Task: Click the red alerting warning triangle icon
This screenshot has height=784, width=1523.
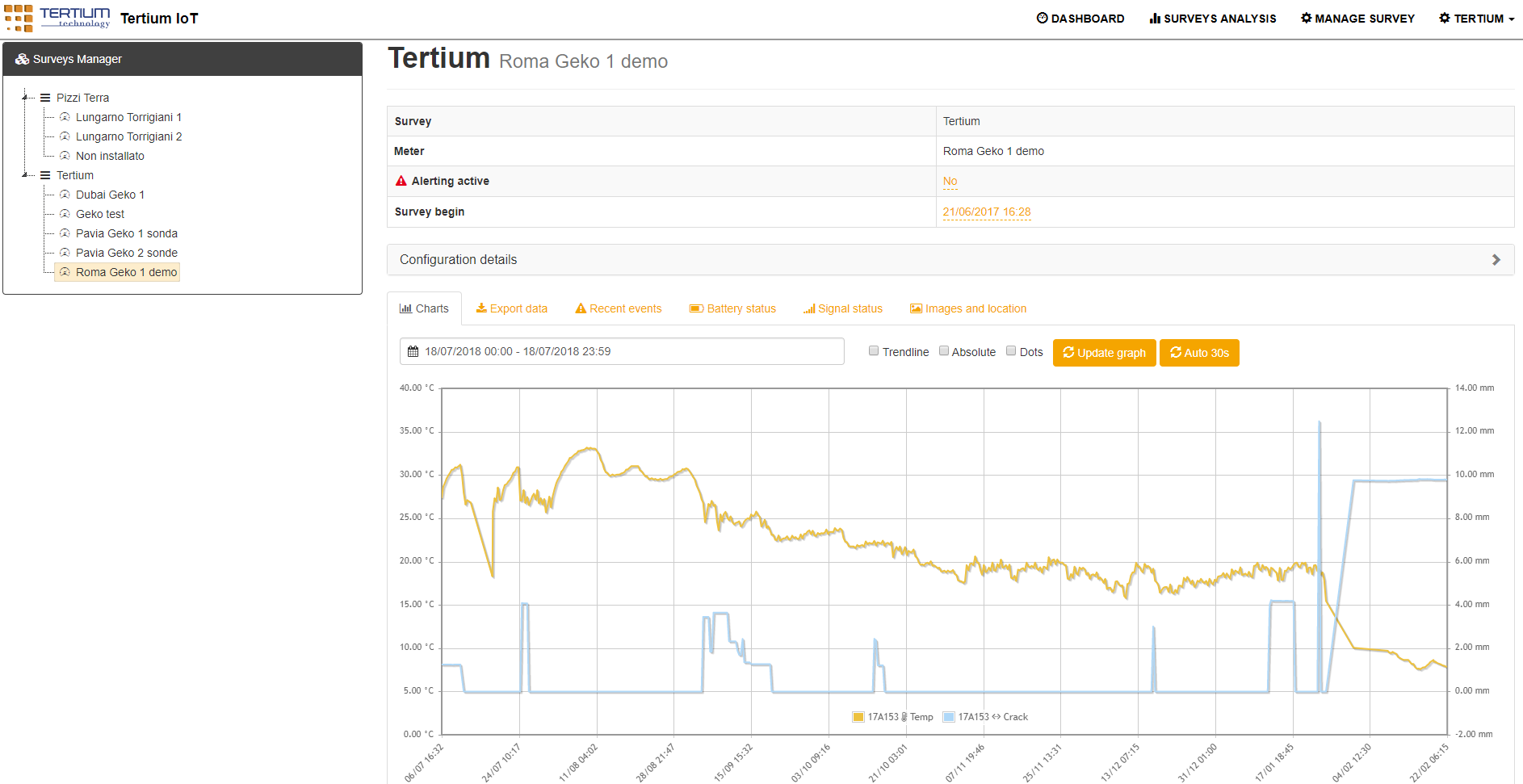Action: tap(401, 181)
